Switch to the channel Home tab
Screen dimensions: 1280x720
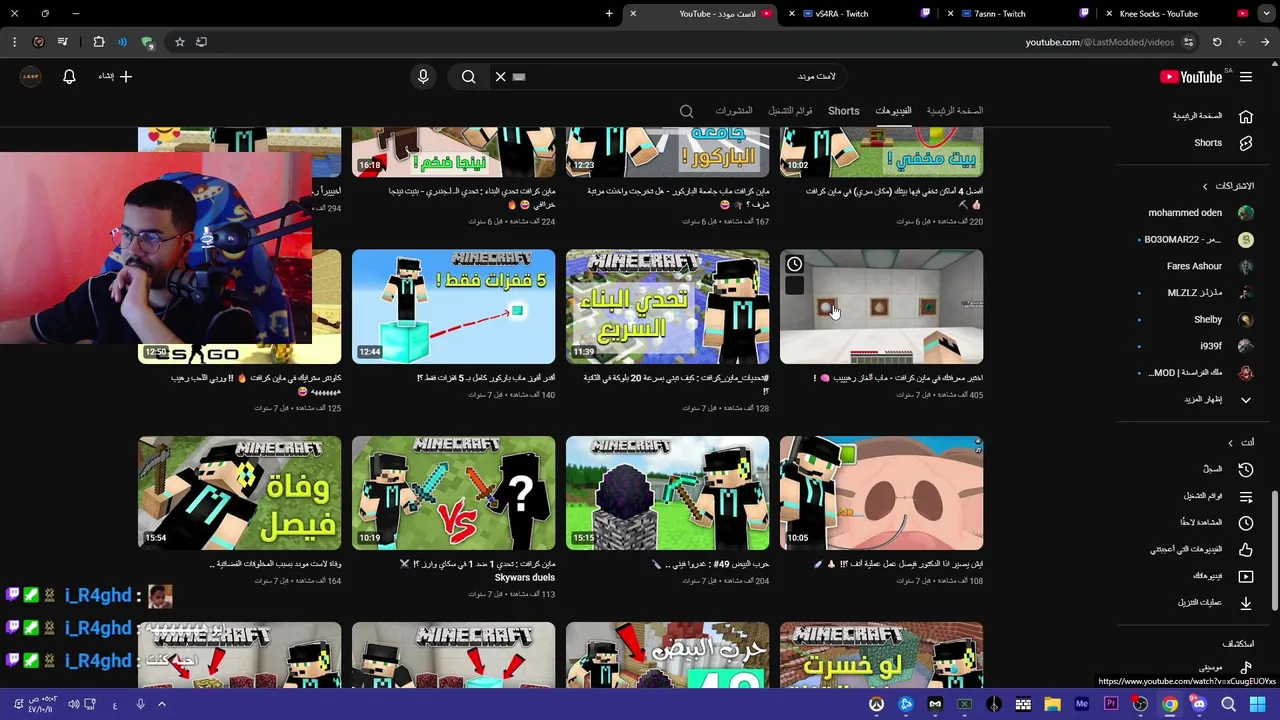954,111
